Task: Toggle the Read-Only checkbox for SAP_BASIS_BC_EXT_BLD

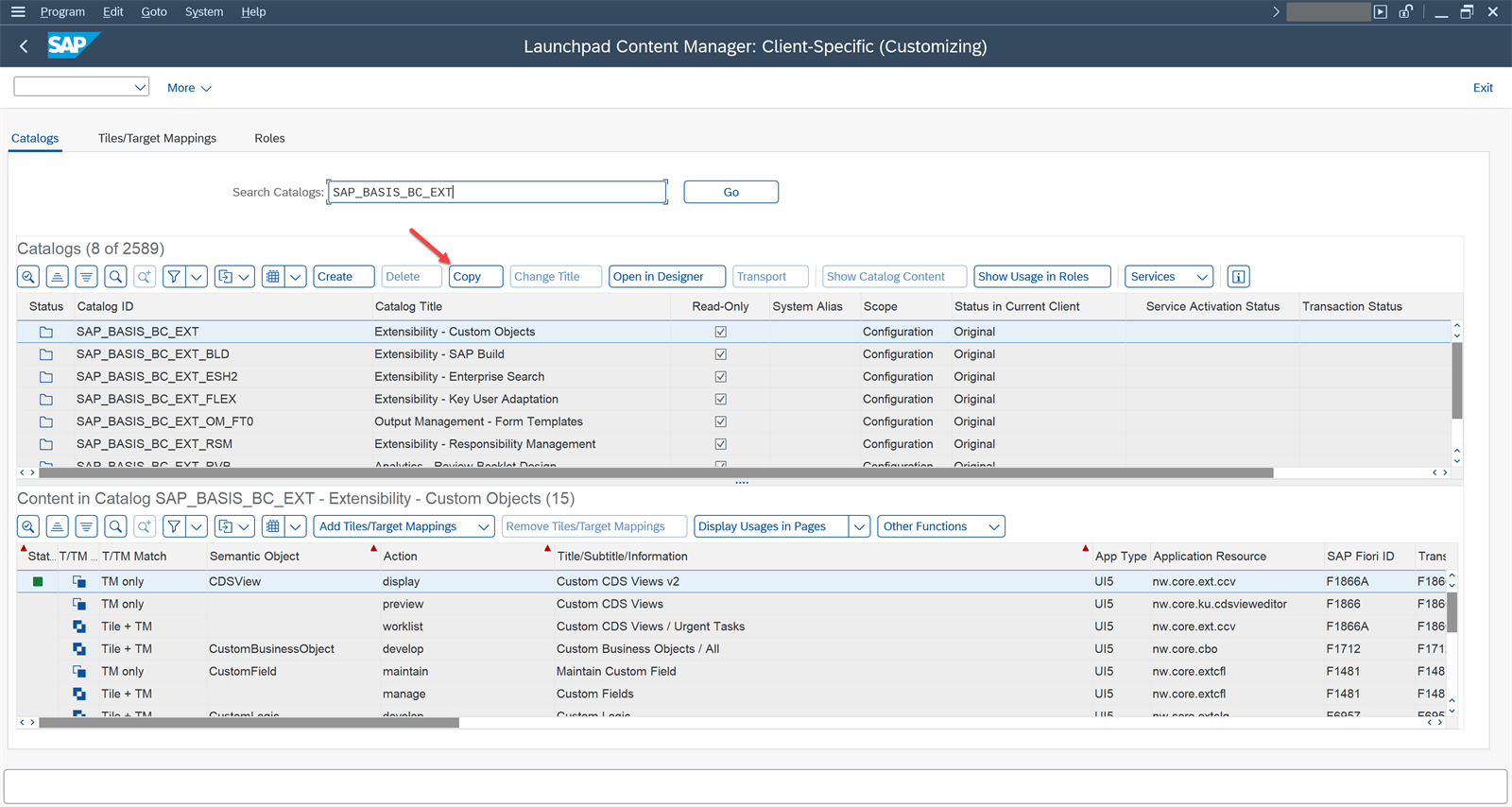Action: point(721,354)
